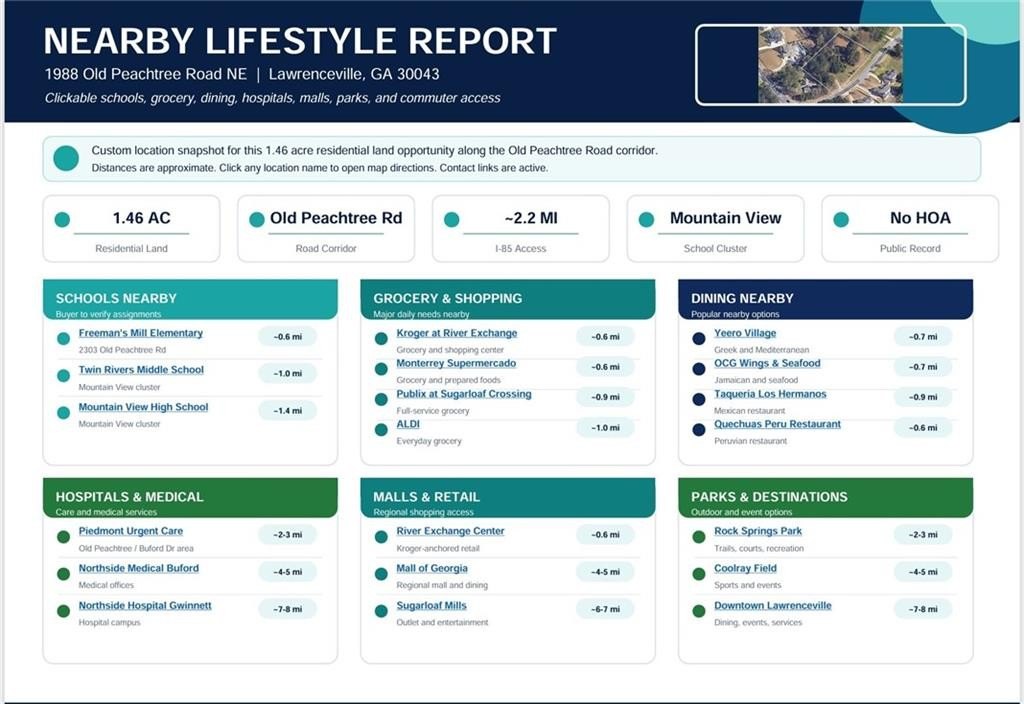Click the teal dot beside No HOA
The width and height of the screenshot is (1024, 704).
(841, 220)
